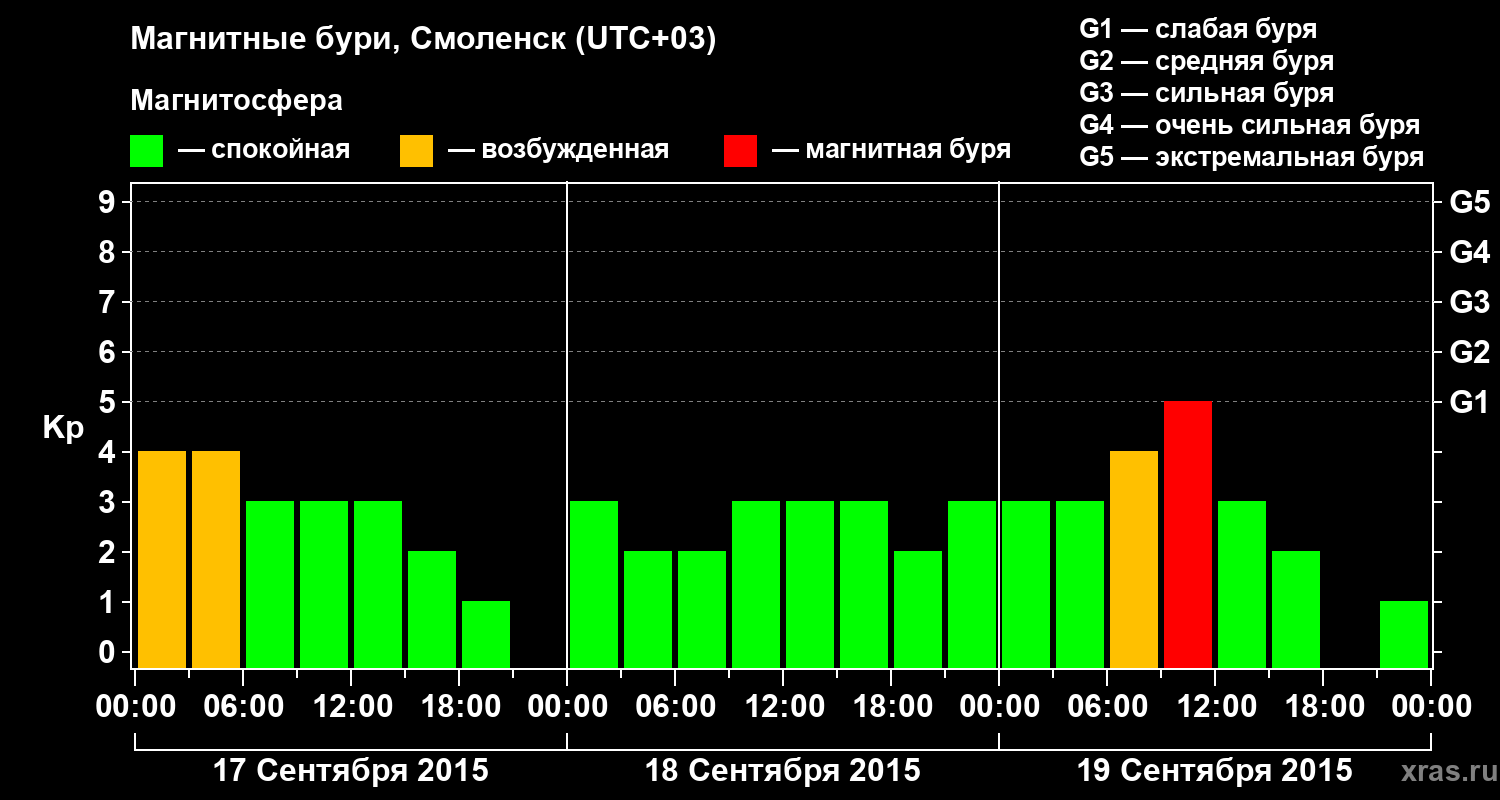Click 'G5 — экстремальная буря' legend line

click(x=1252, y=157)
